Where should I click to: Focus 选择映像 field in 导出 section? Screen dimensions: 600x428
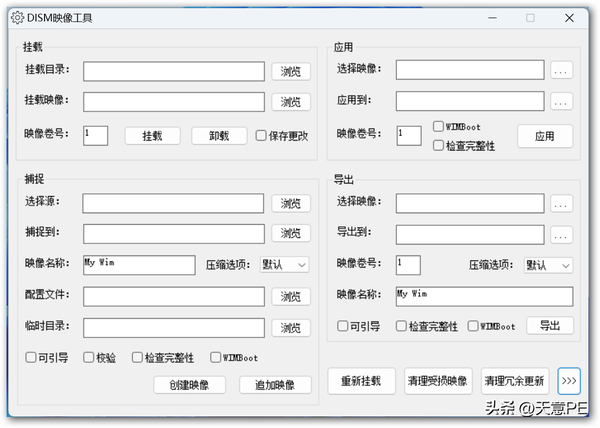(470, 203)
